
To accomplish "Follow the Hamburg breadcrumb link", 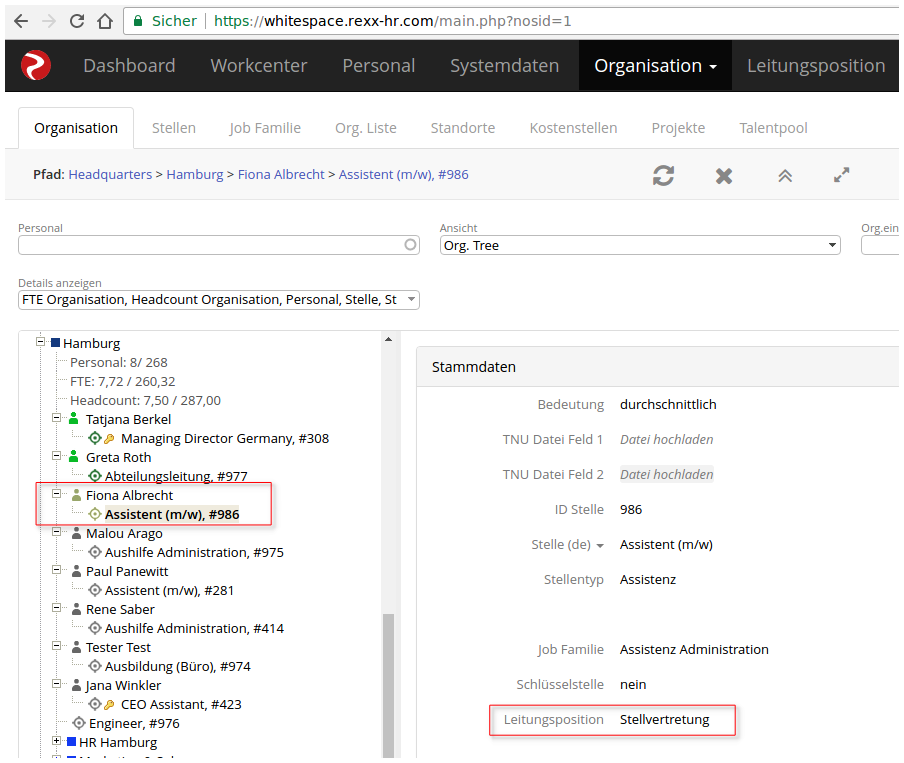I will (195, 174).
